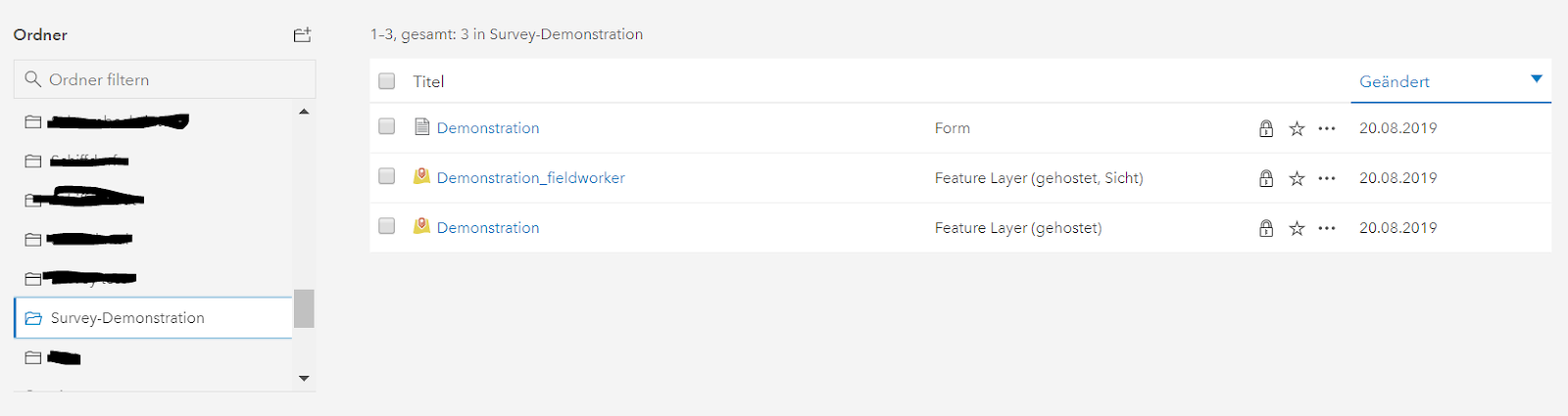Open more options for Demonstration Form row

click(1327, 128)
